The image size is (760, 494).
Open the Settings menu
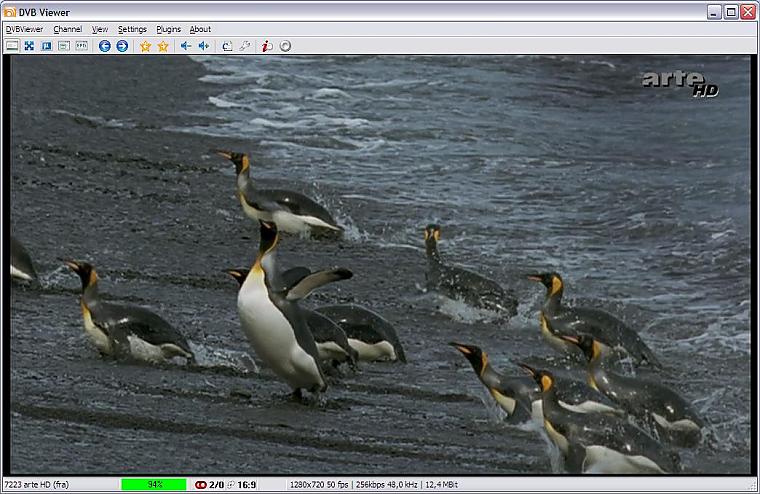pyautogui.click(x=132, y=29)
